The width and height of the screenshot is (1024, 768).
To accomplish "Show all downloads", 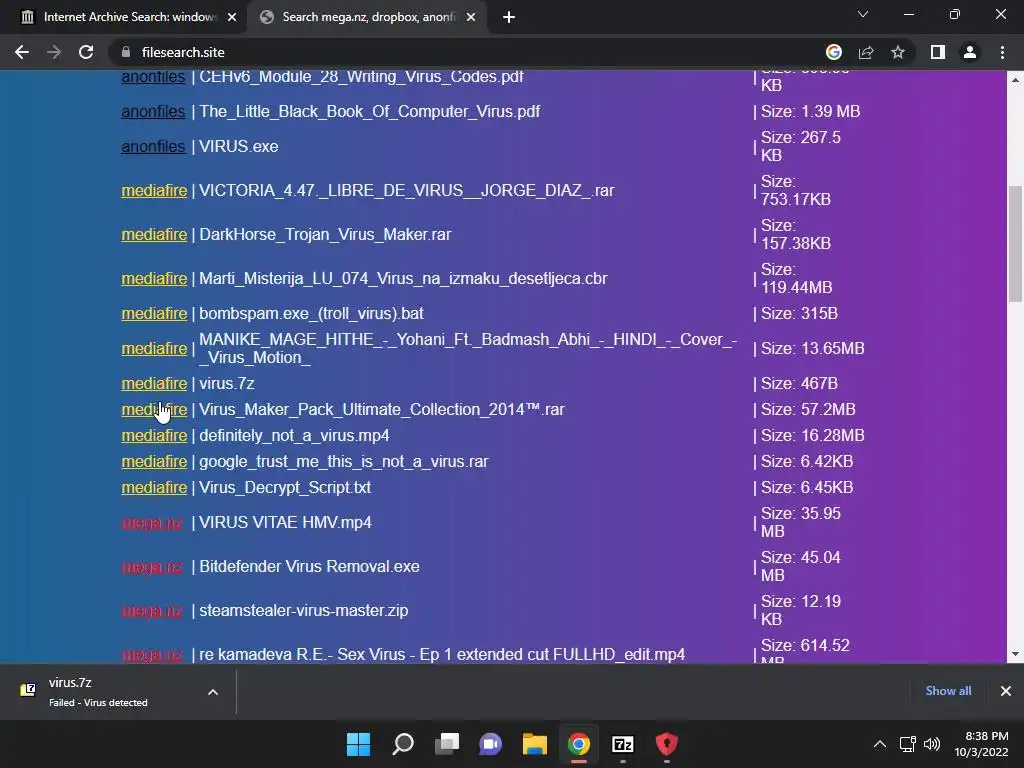I will click(x=948, y=691).
